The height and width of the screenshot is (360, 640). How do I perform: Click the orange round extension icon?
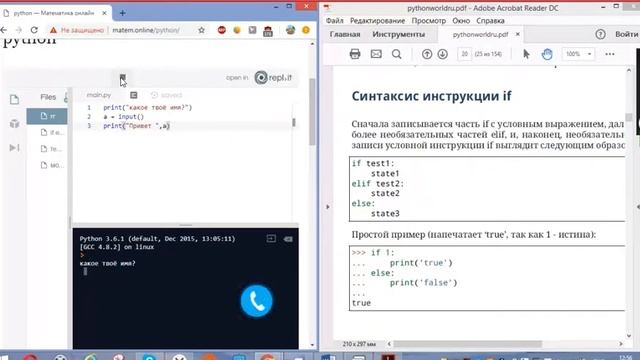(x=237, y=30)
